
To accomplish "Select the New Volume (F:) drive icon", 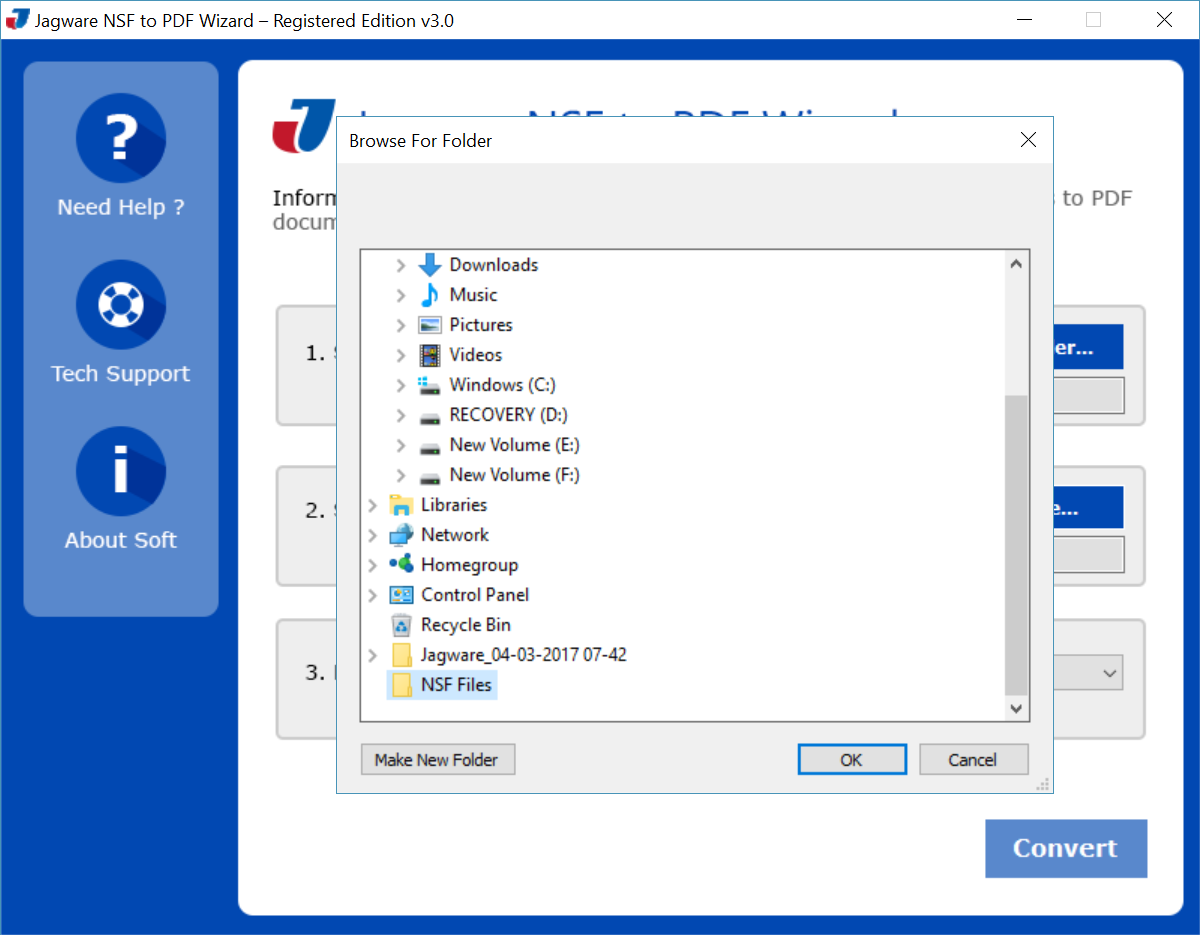I will click(430, 476).
